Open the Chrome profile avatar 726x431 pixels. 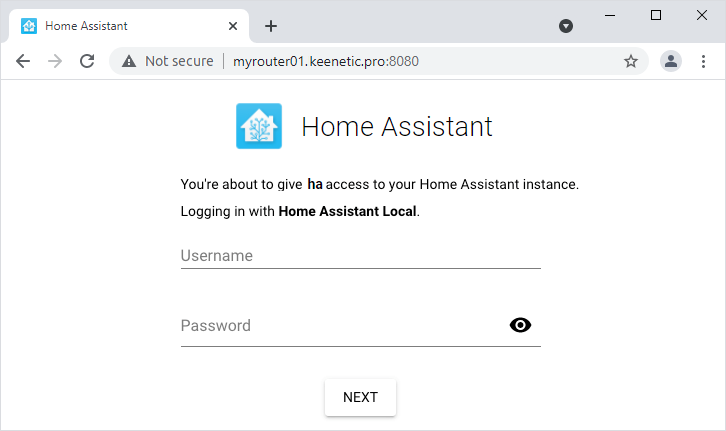tap(671, 61)
